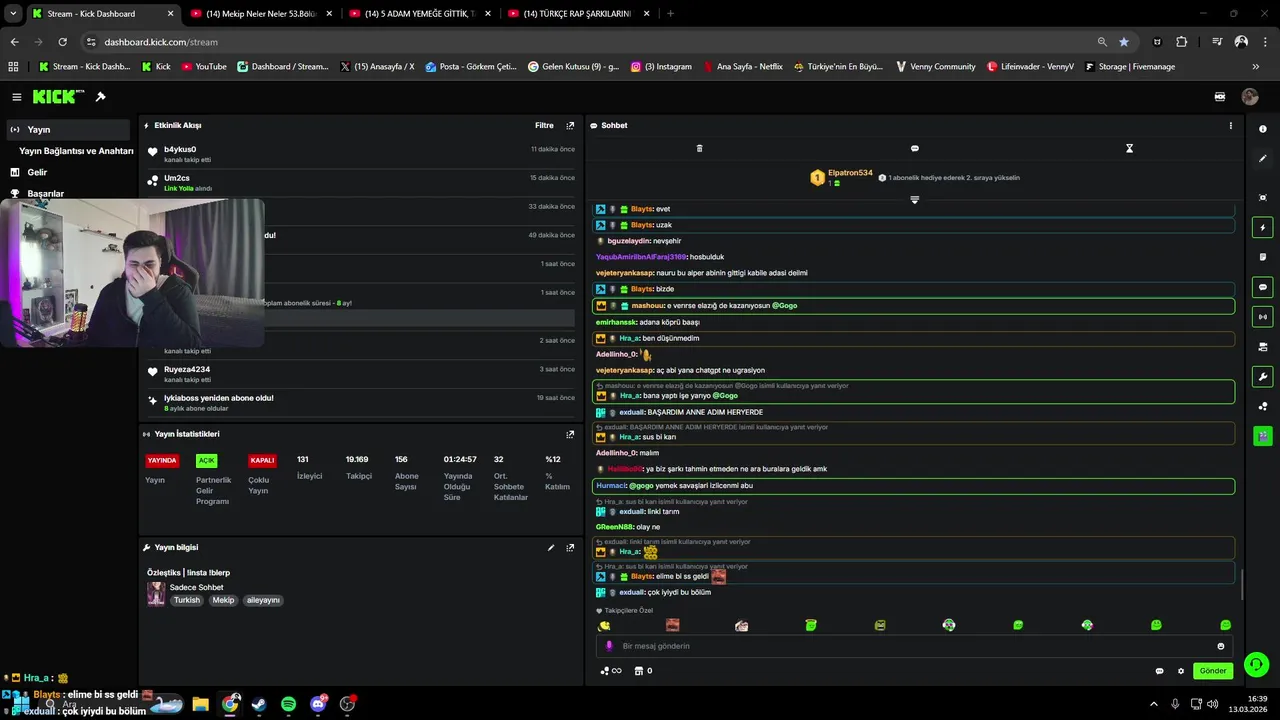Open the tab search dropdown arrow
The height and width of the screenshot is (720, 1280).
pyautogui.click(x=13, y=14)
